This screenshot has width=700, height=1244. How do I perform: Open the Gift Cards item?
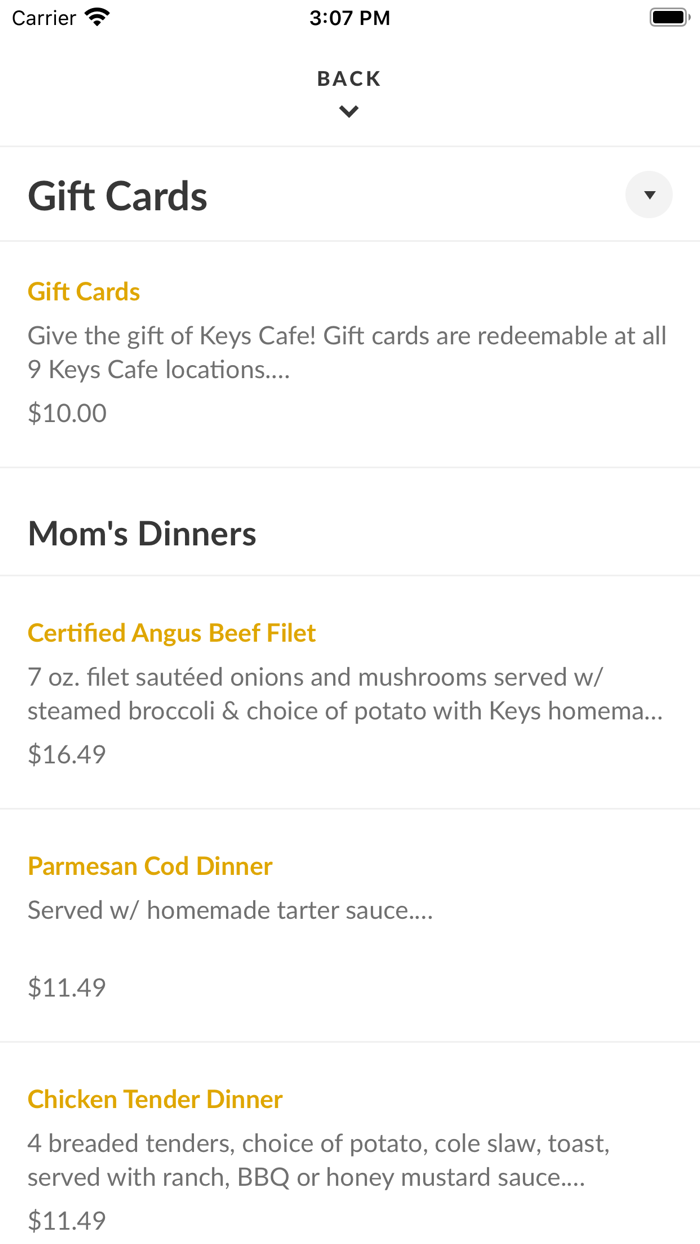pyautogui.click(x=84, y=291)
